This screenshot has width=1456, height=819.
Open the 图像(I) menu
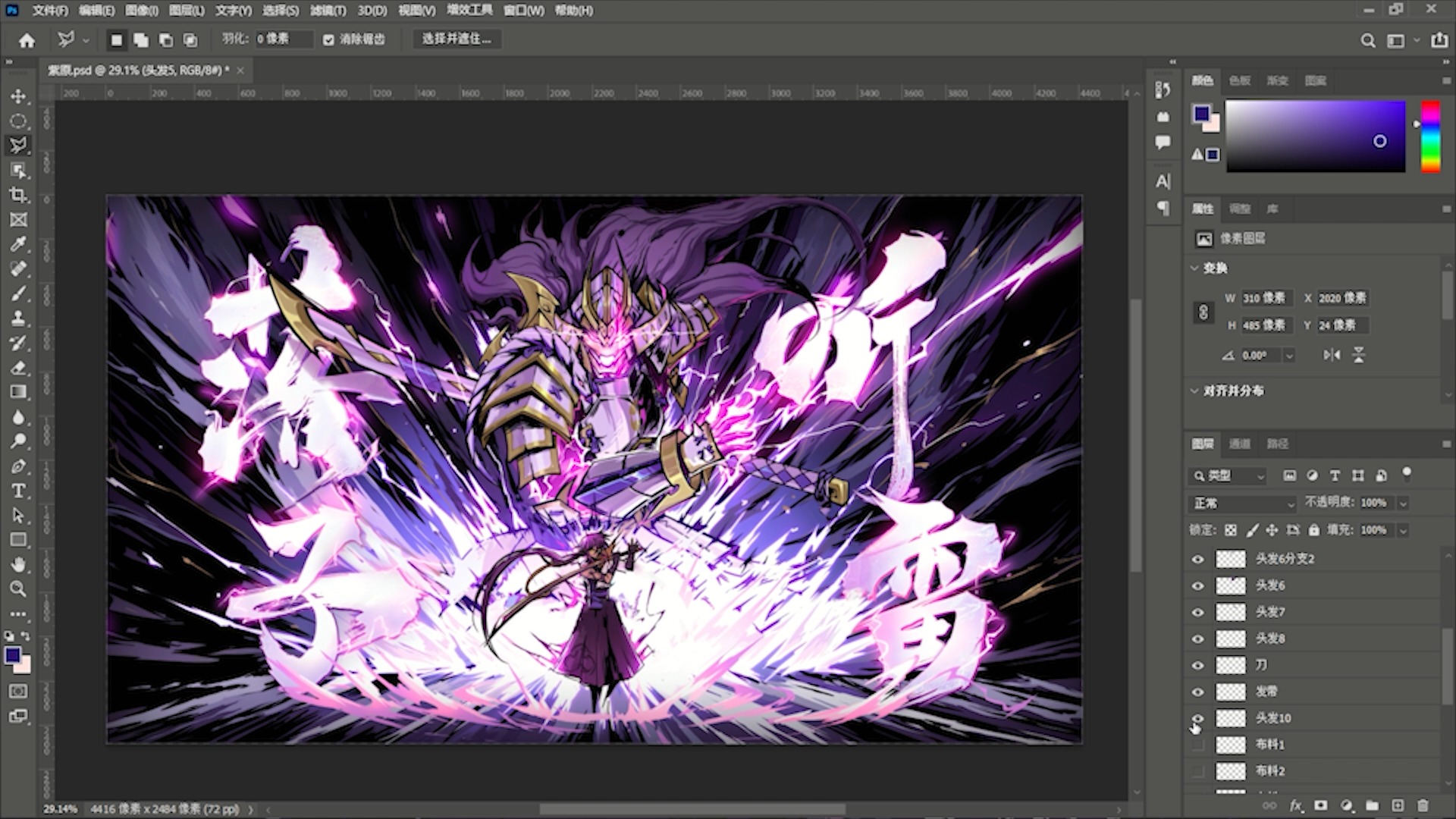click(x=142, y=11)
